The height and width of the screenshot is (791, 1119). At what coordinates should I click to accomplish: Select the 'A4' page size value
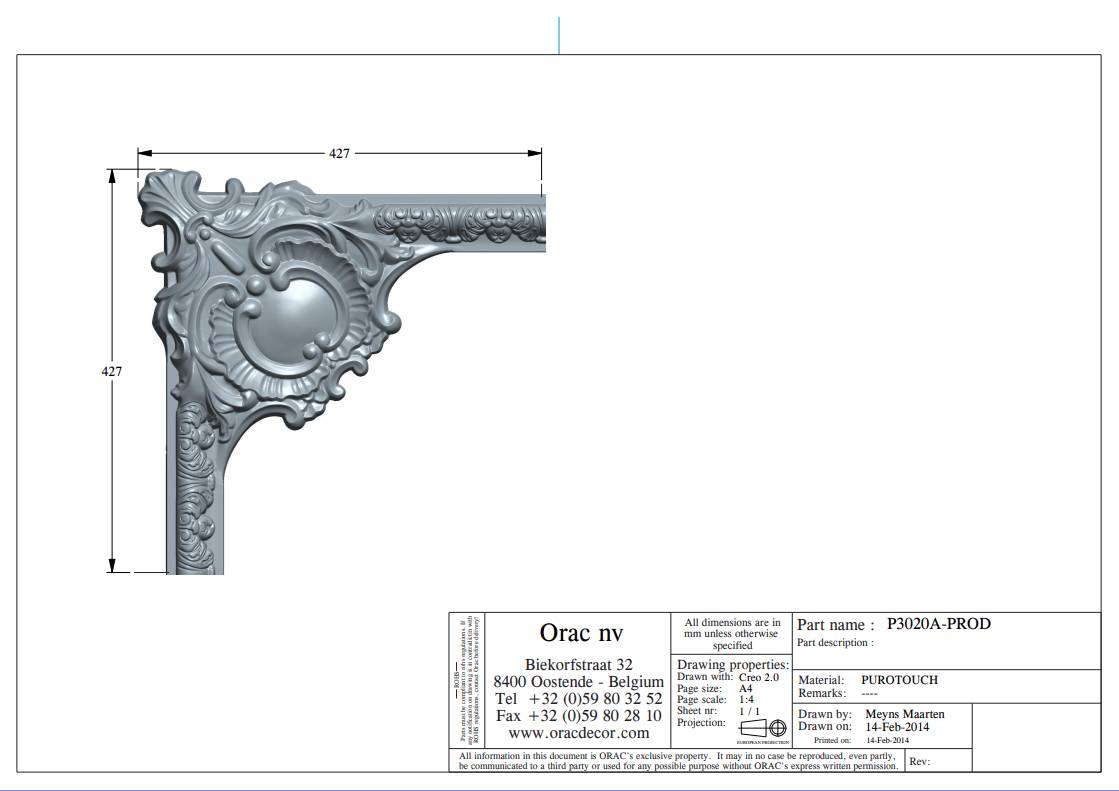[x=746, y=688]
